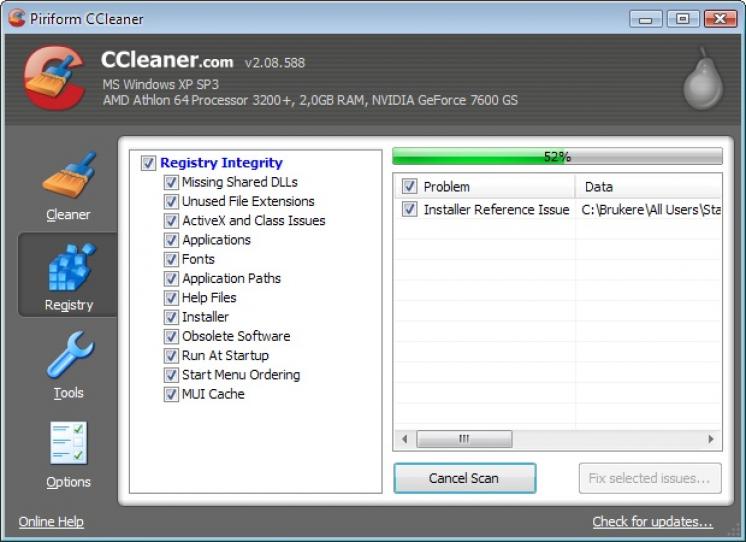Select the Tools tab label

pyautogui.click(x=68, y=393)
